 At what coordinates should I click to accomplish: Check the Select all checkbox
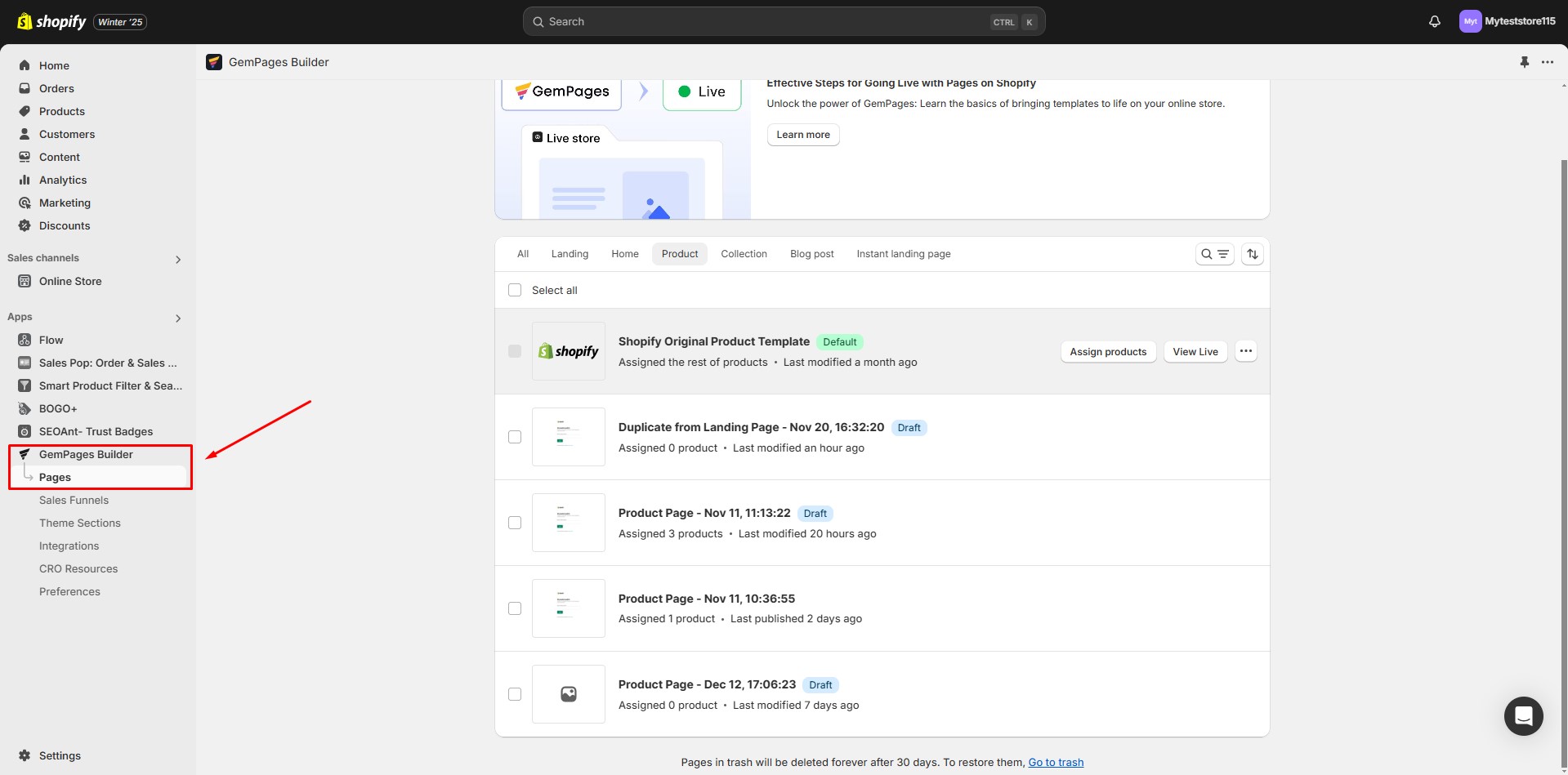(515, 290)
